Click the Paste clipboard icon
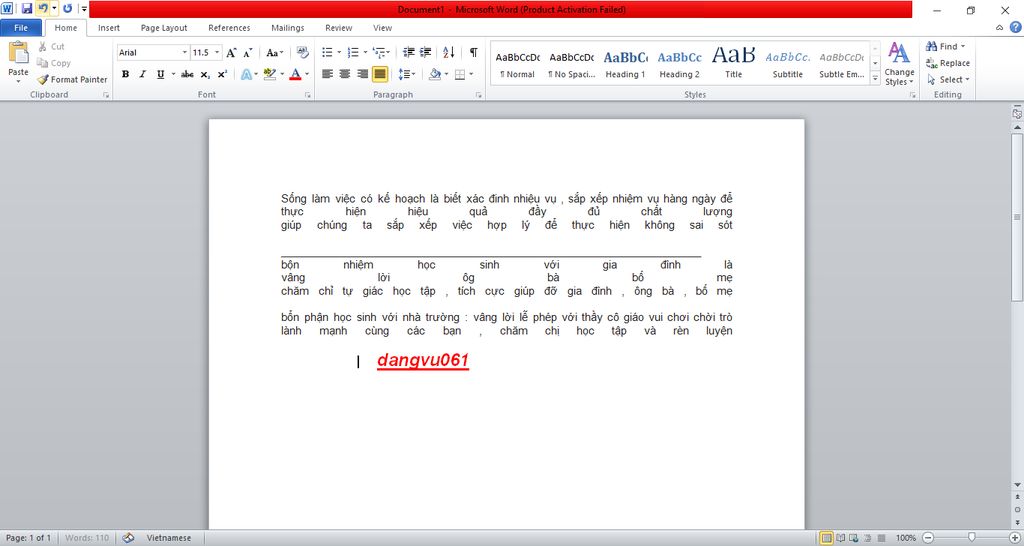 [x=18, y=53]
